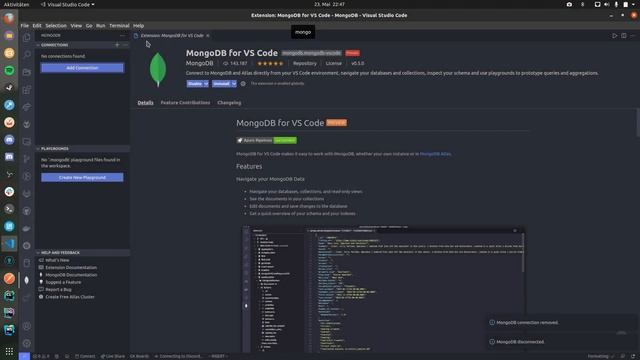Open Extension Documentation help item
Viewport: 640px width, 360px height.
pyautogui.click(x=71, y=268)
